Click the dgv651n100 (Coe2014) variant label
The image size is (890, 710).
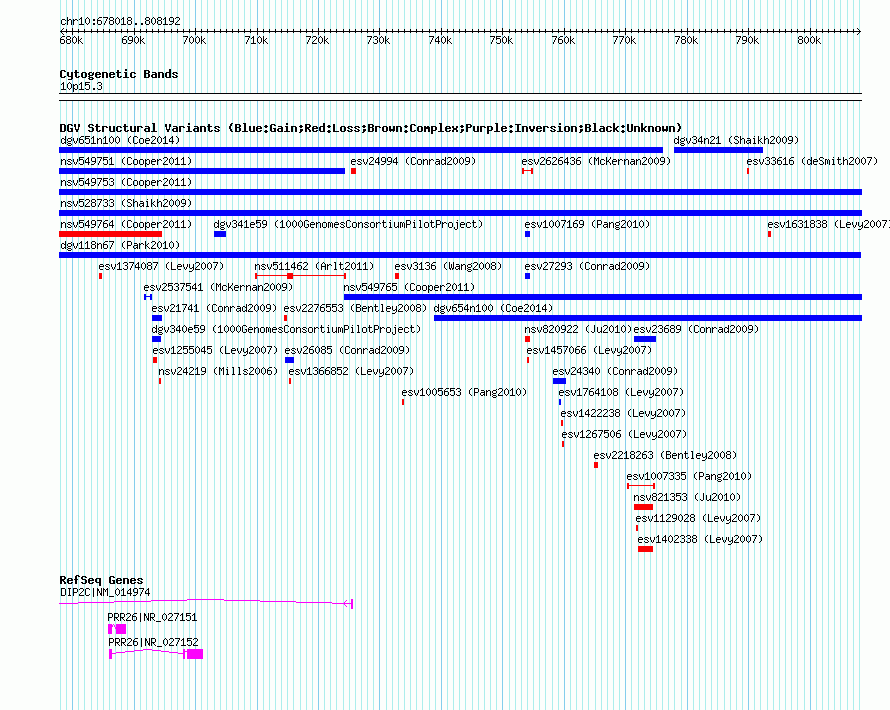click(x=120, y=140)
